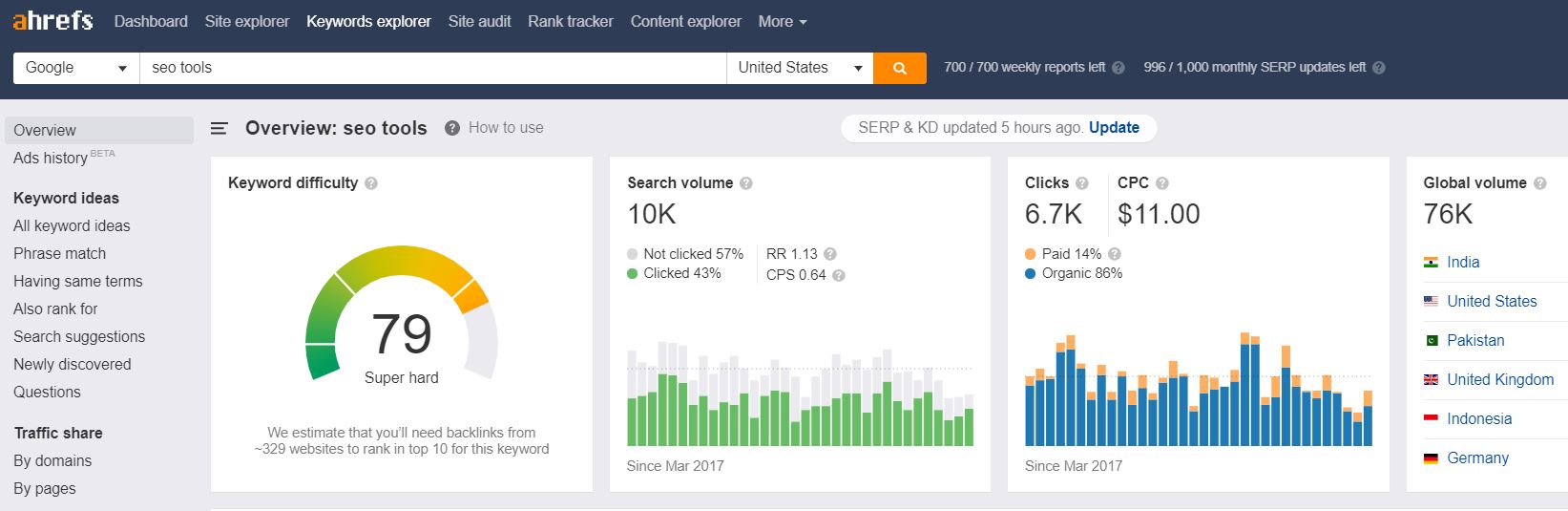Select Phrase match in the sidebar

coord(59,253)
